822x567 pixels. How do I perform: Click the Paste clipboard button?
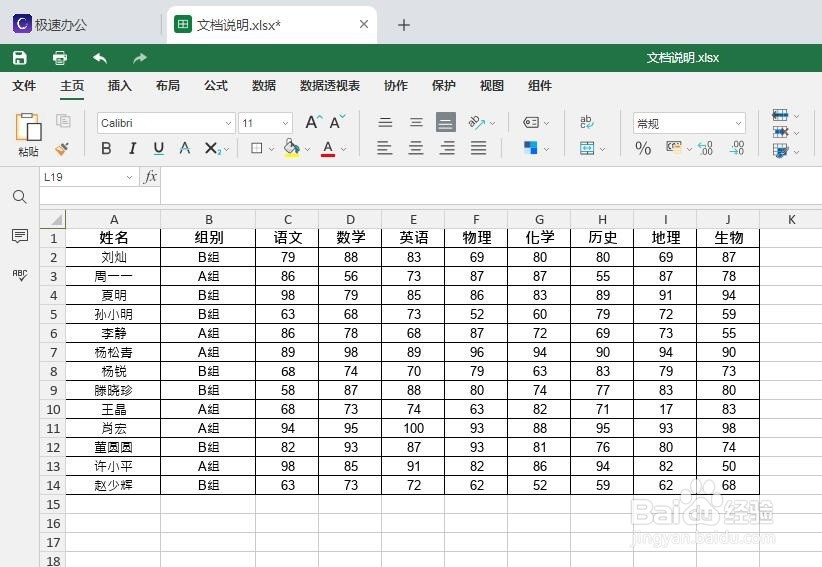click(28, 134)
